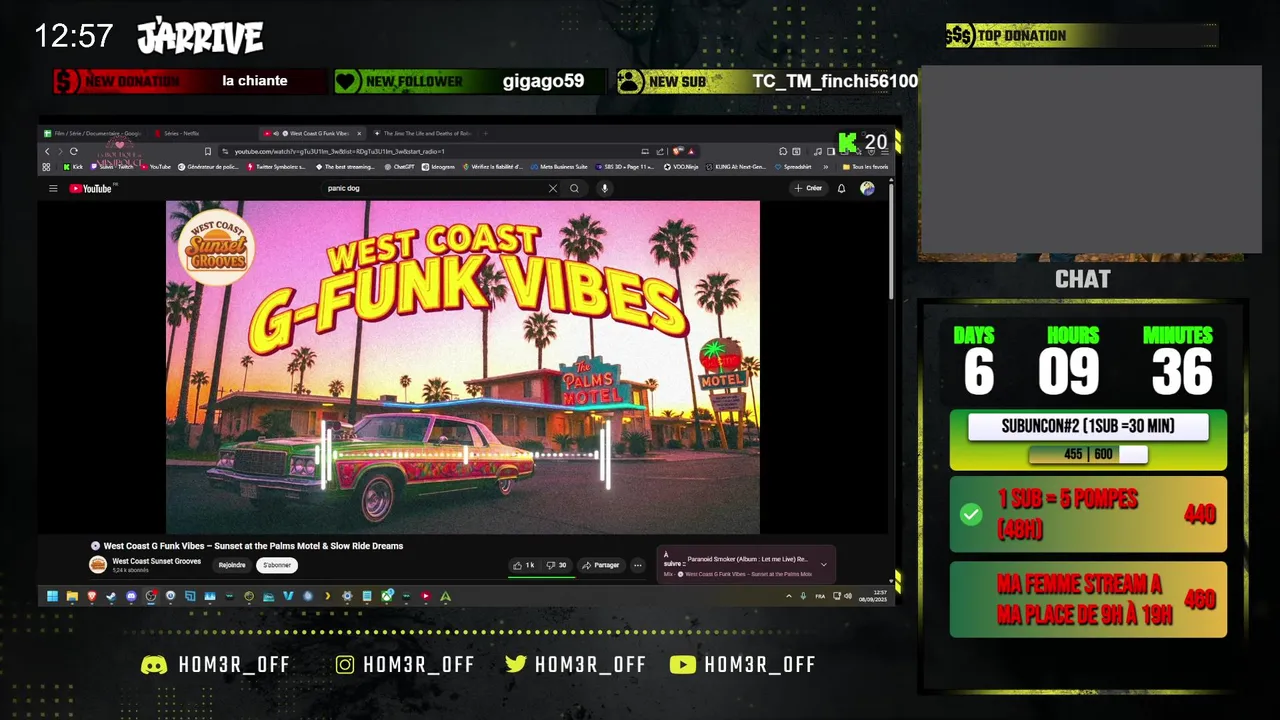This screenshot has width=1280, height=720.
Task: Select the 'West Coast G Funk Vibes' tab
Action: point(312,133)
